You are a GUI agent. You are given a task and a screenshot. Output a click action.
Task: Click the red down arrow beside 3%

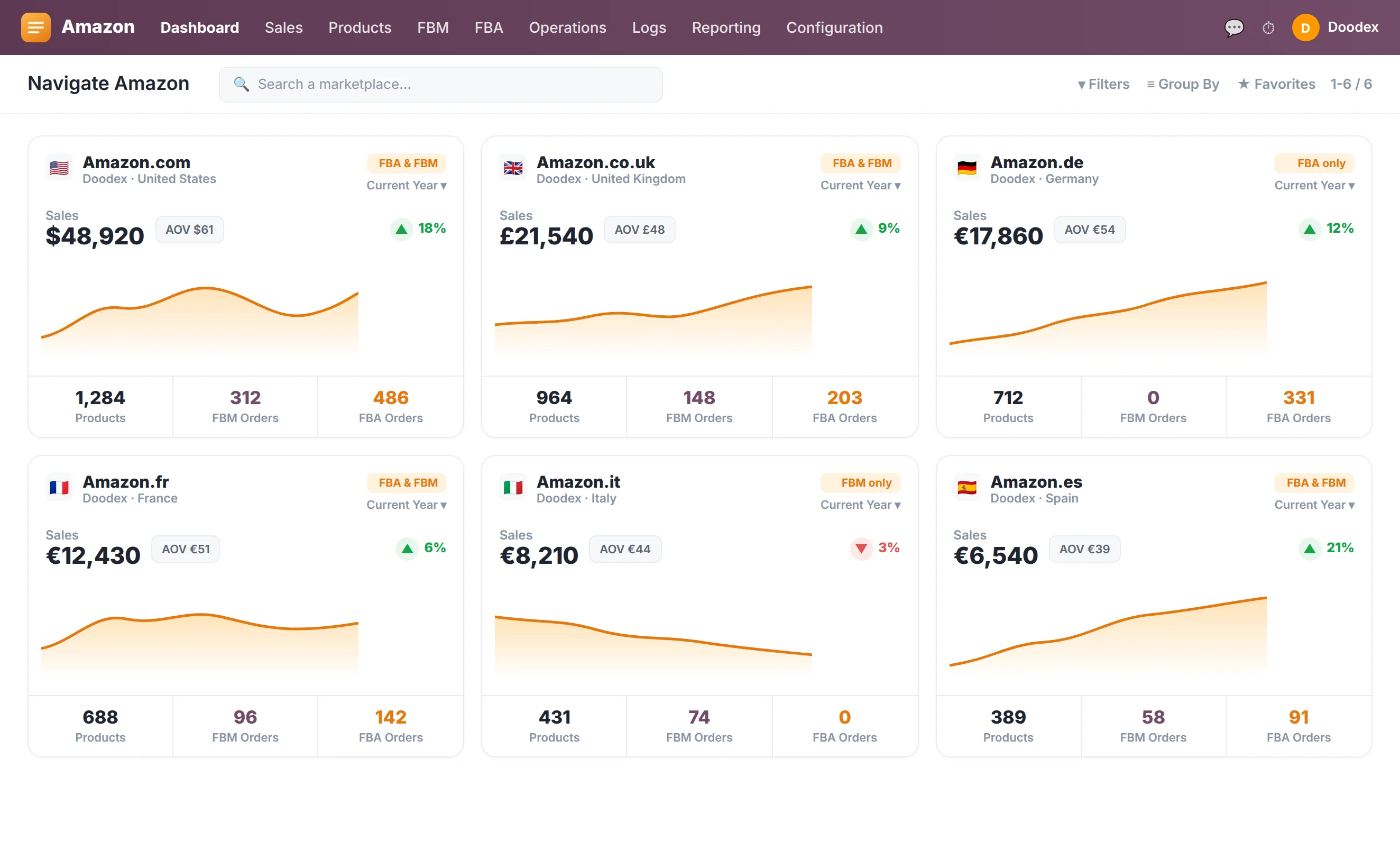[x=861, y=549]
